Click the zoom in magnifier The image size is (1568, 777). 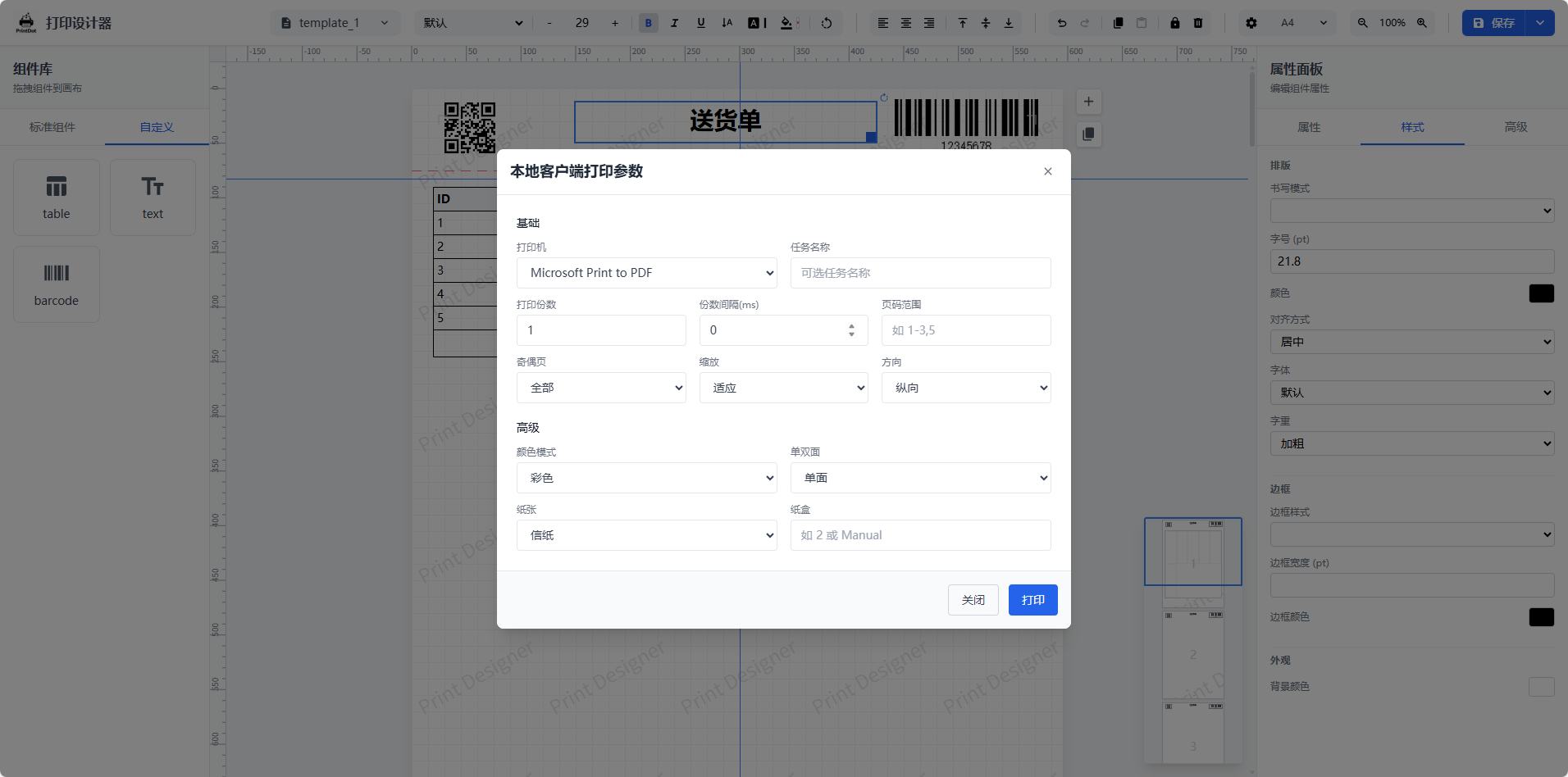[x=1422, y=23]
